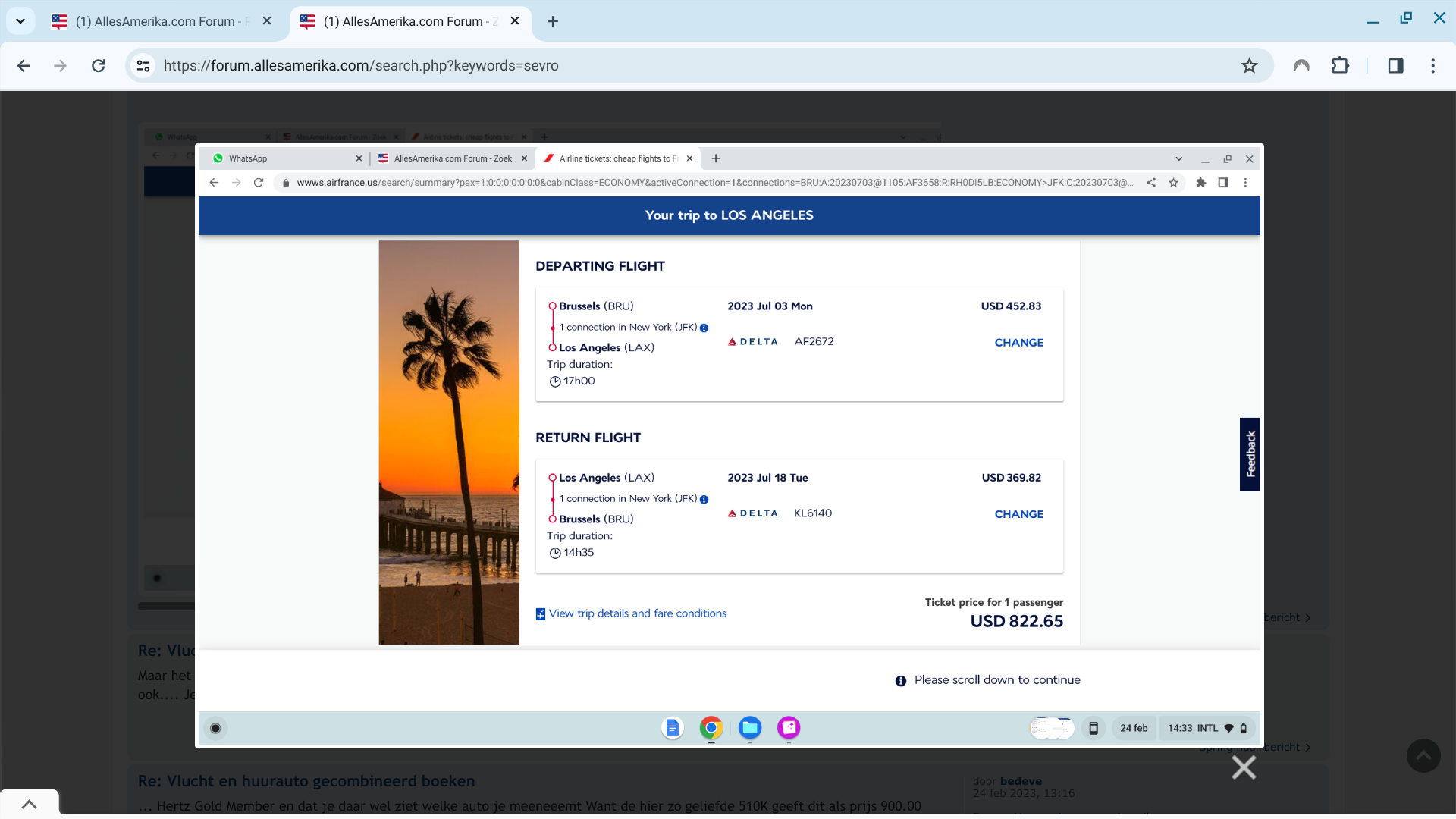Open 'Re: Vlucht en huurauto gecombineerd boeken' link
The height and width of the screenshot is (819, 1456).
point(306,781)
